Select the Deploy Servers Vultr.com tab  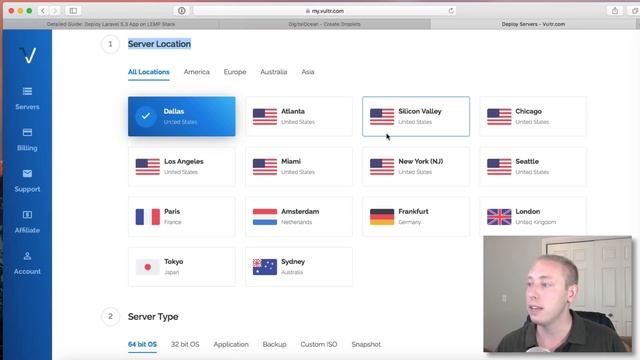tap(533, 24)
